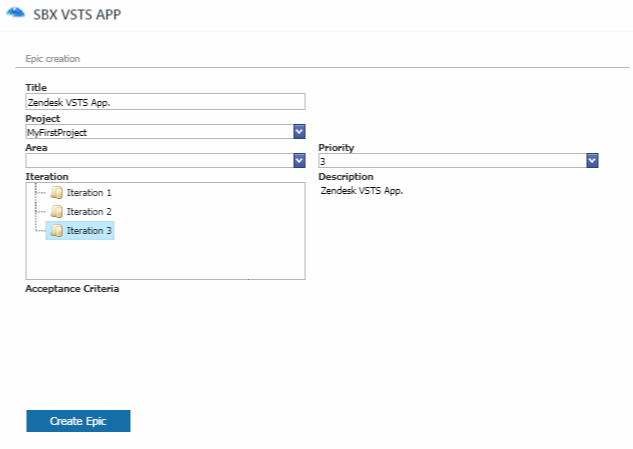Click the Iteration field label
Viewport: 633px width, 449px height.
(x=47, y=177)
